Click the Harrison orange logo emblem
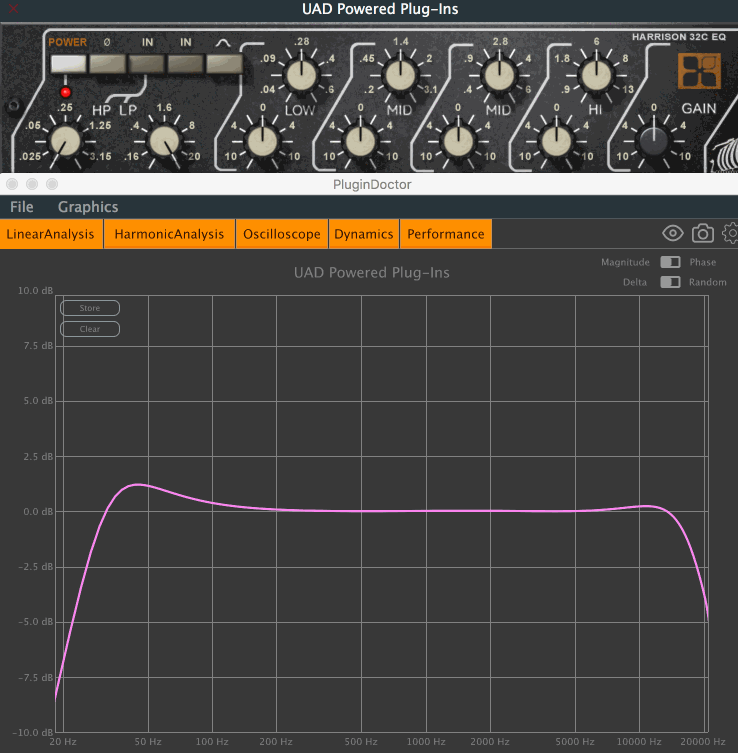This screenshot has height=753, width=738. point(699,71)
